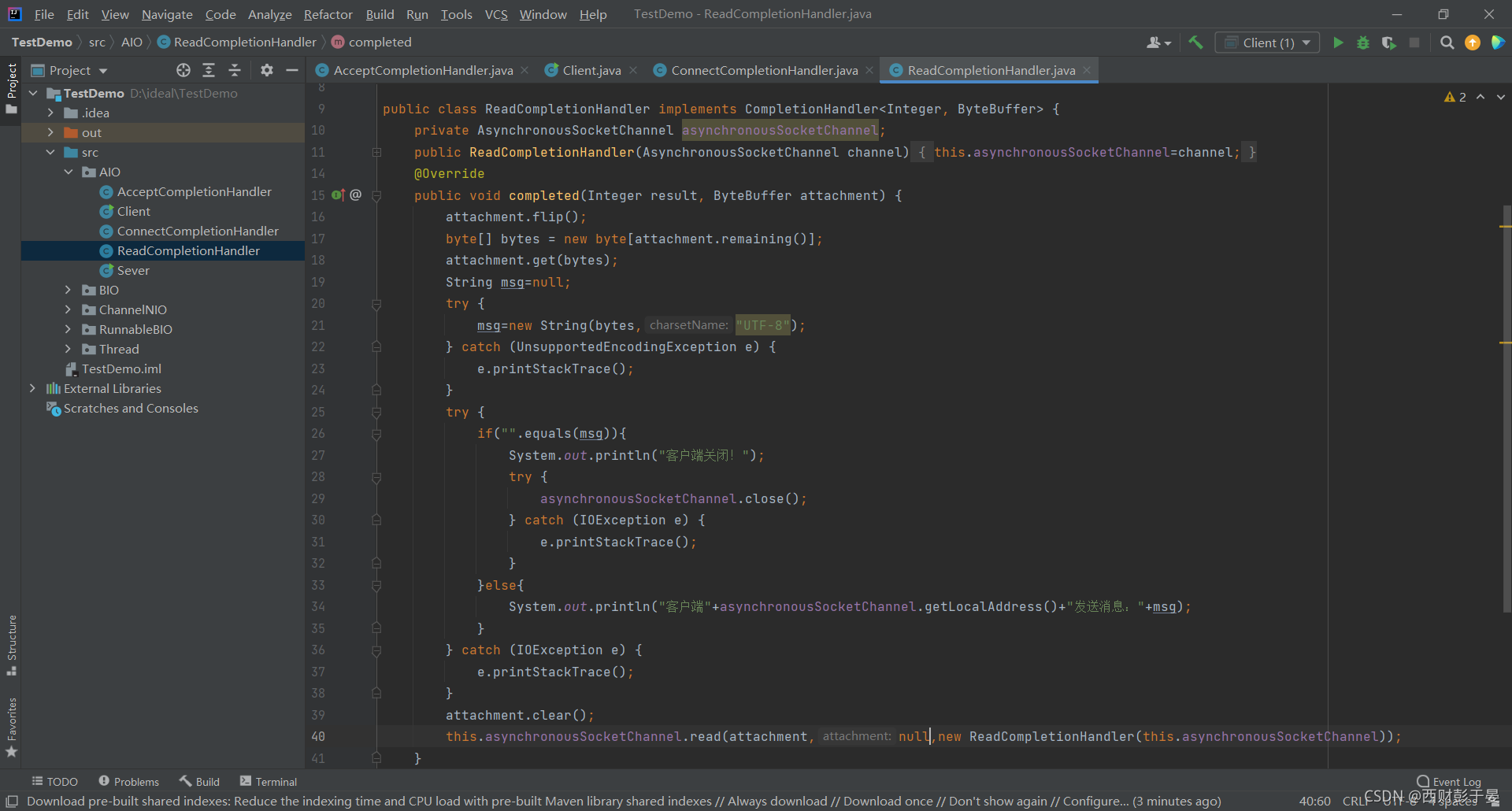Expand the RunnableBIO package
1512x811 pixels.
pyautogui.click(x=69, y=329)
